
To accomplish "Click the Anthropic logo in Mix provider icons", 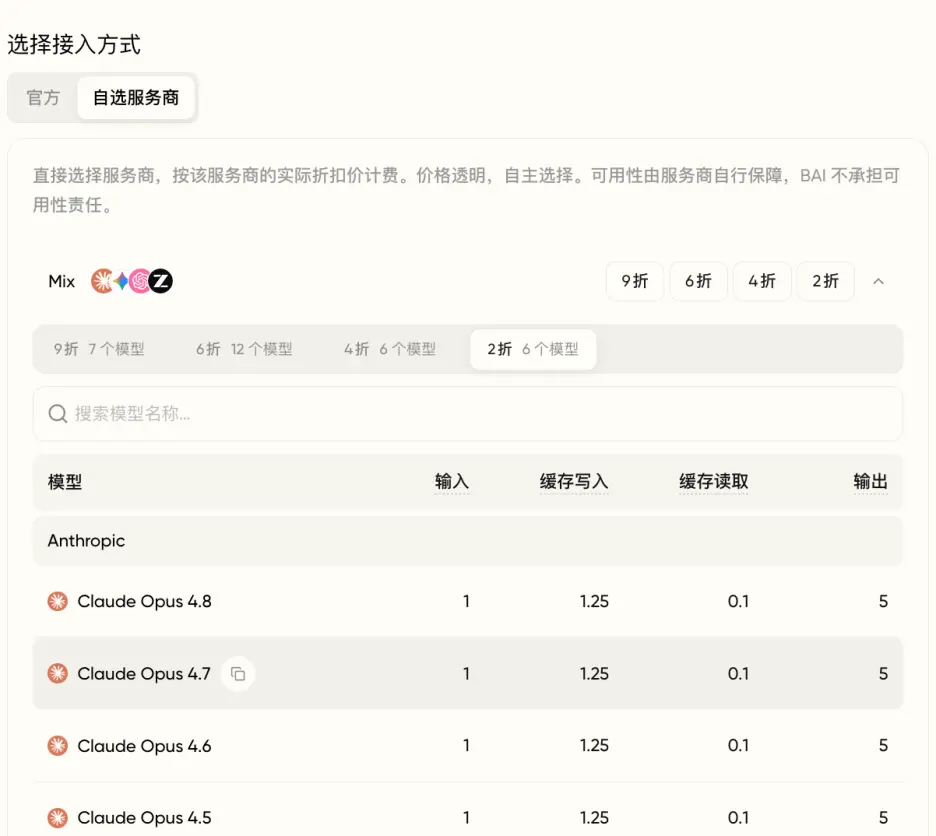I will [x=102, y=281].
